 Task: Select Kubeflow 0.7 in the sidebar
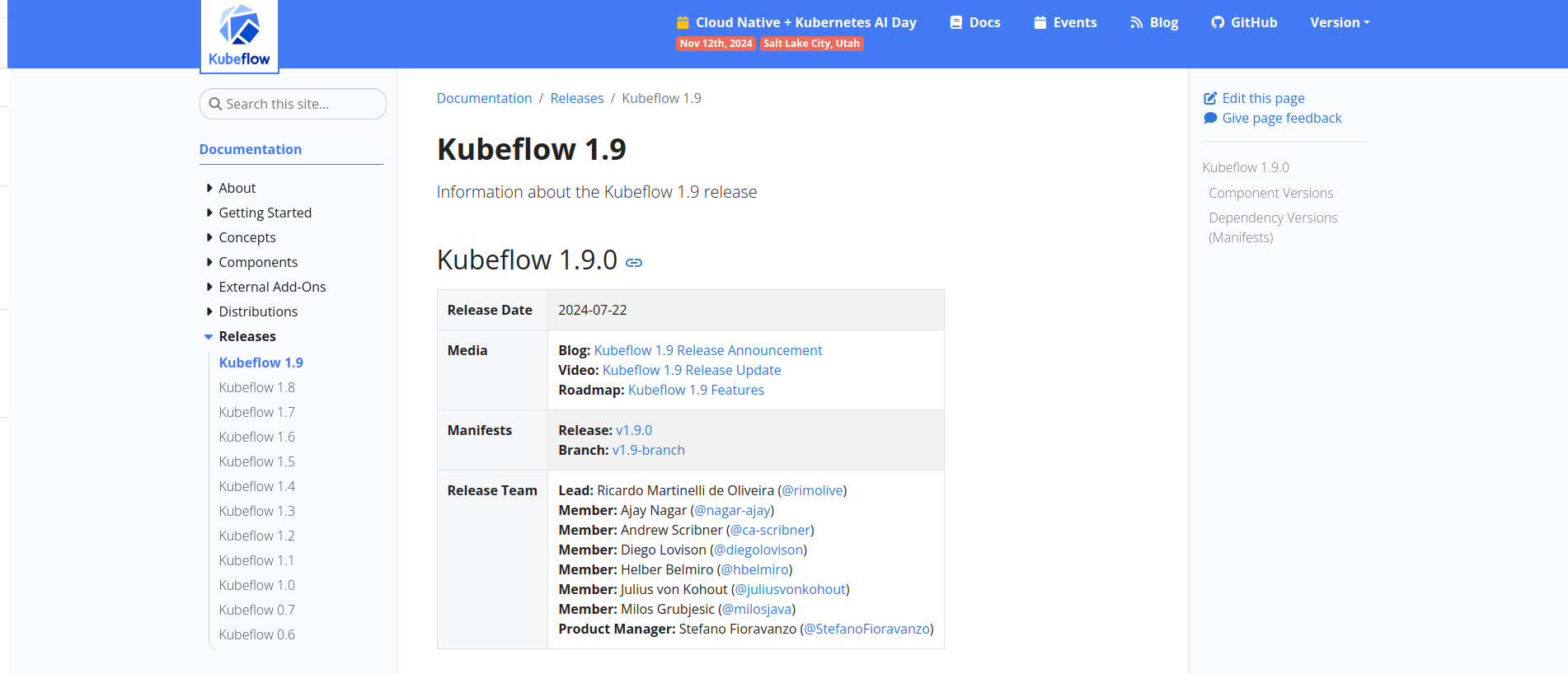coord(256,610)
